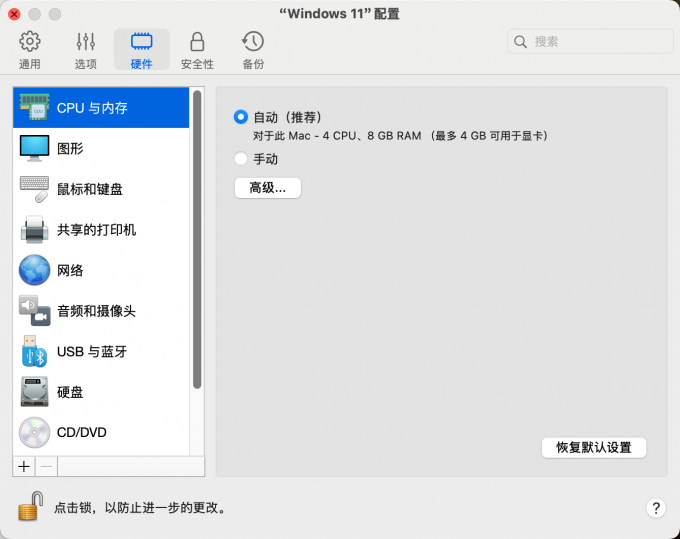680x539 pixels.
Task: Select 手动 radio button
Action: (x=241, y=158)
